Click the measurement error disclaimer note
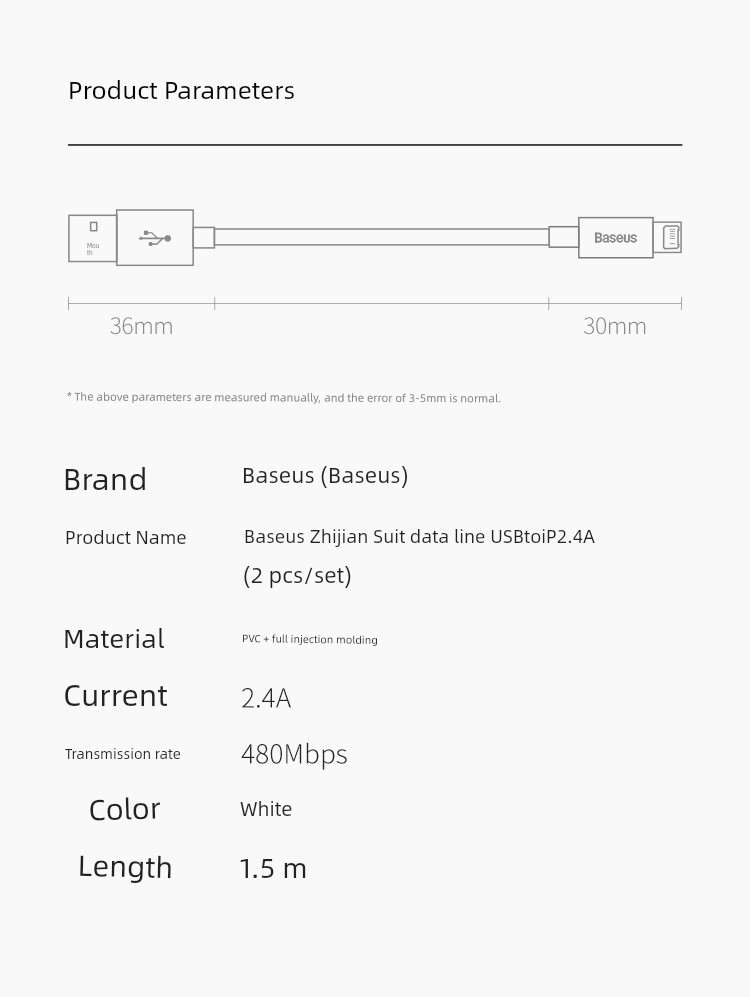The height and width of the screenshot is (997, 750). [x=283, y=397]
